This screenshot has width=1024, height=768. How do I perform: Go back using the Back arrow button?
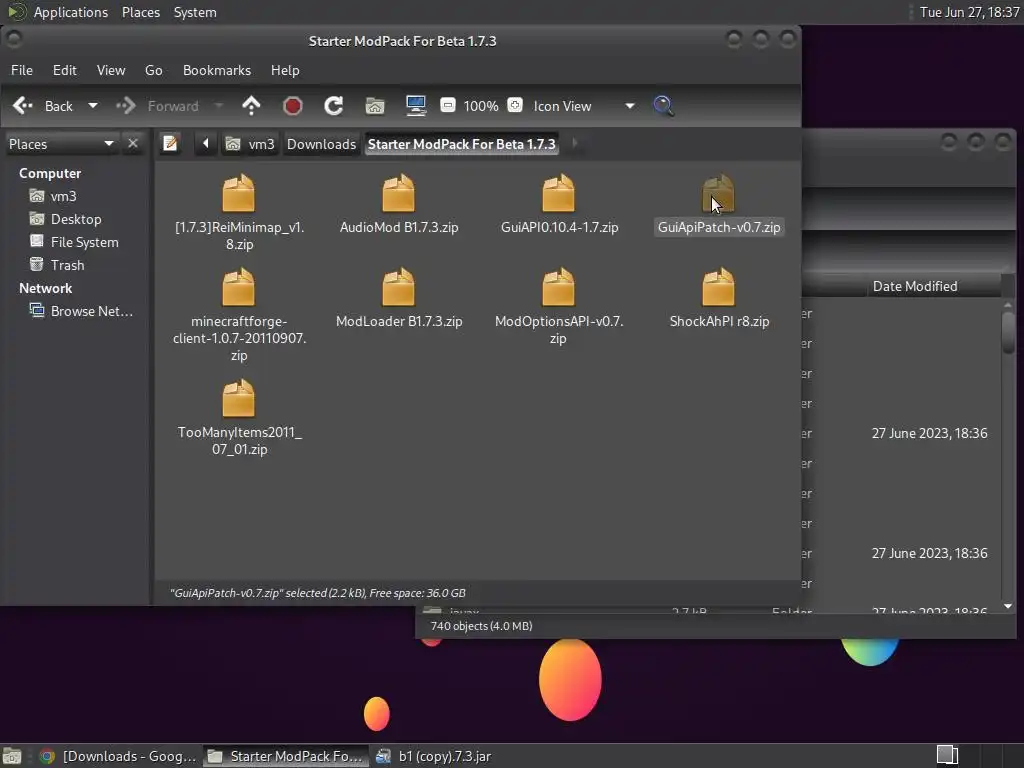pos(42,106)
